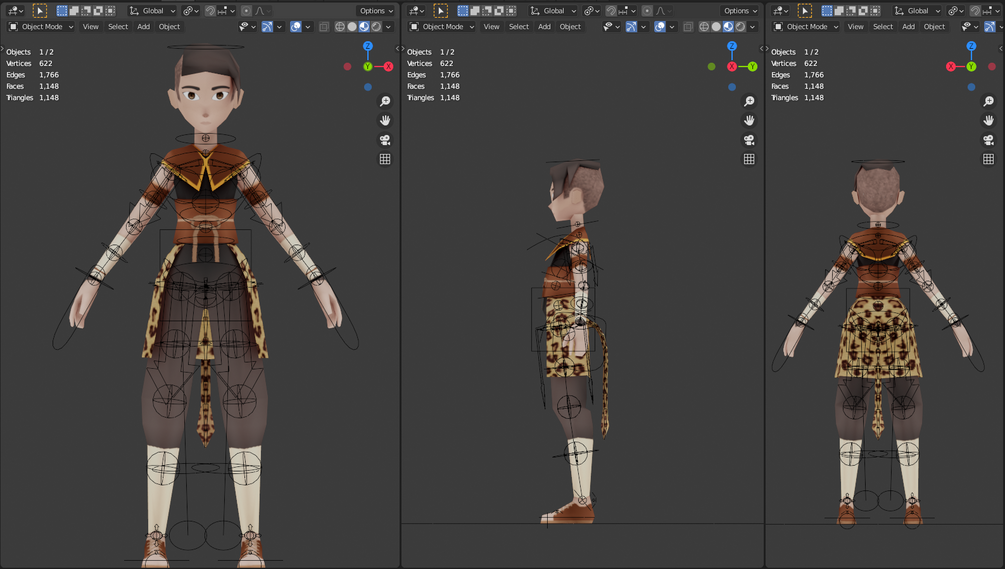
Task: Choose 'Extend selection' mode in left viewport
Action: pos(74,11)
